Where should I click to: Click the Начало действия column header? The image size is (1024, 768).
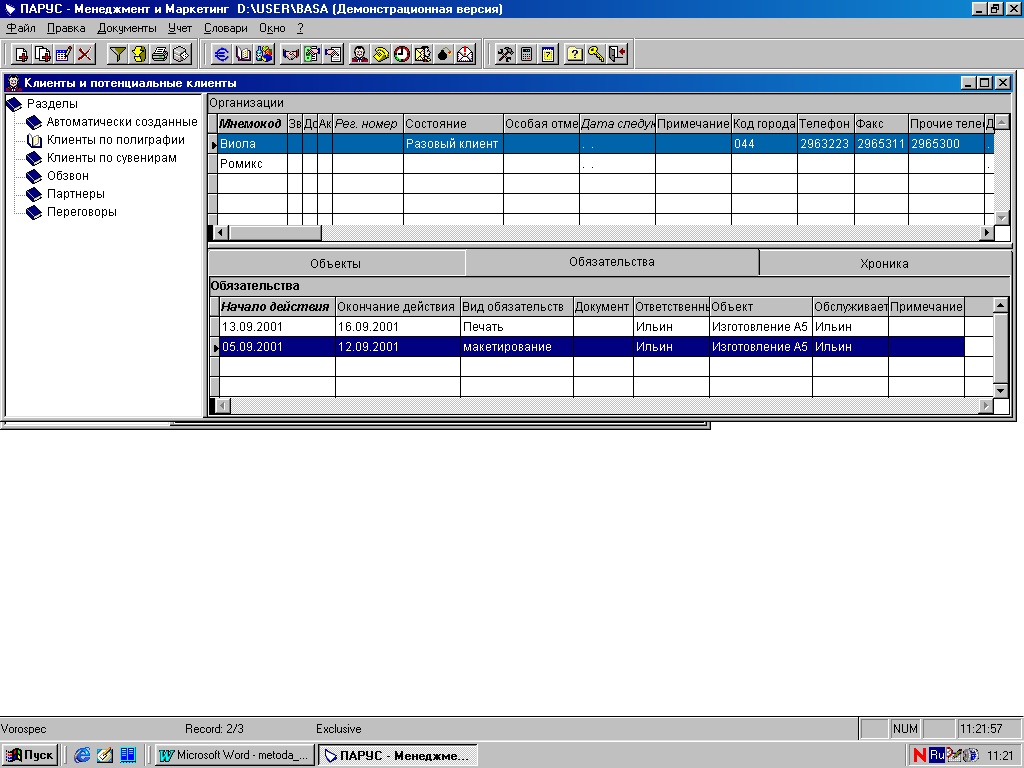pos(277,306)
